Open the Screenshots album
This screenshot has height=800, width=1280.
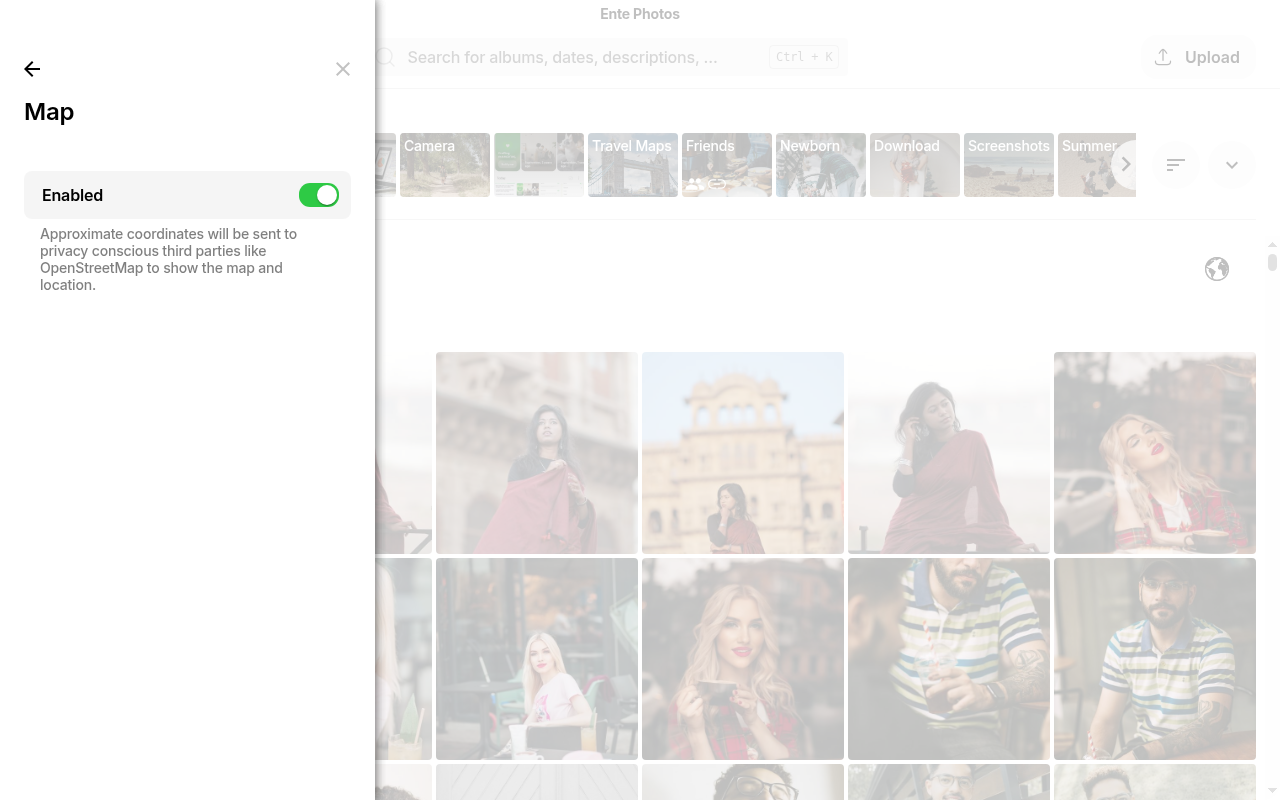point(1009,165)
